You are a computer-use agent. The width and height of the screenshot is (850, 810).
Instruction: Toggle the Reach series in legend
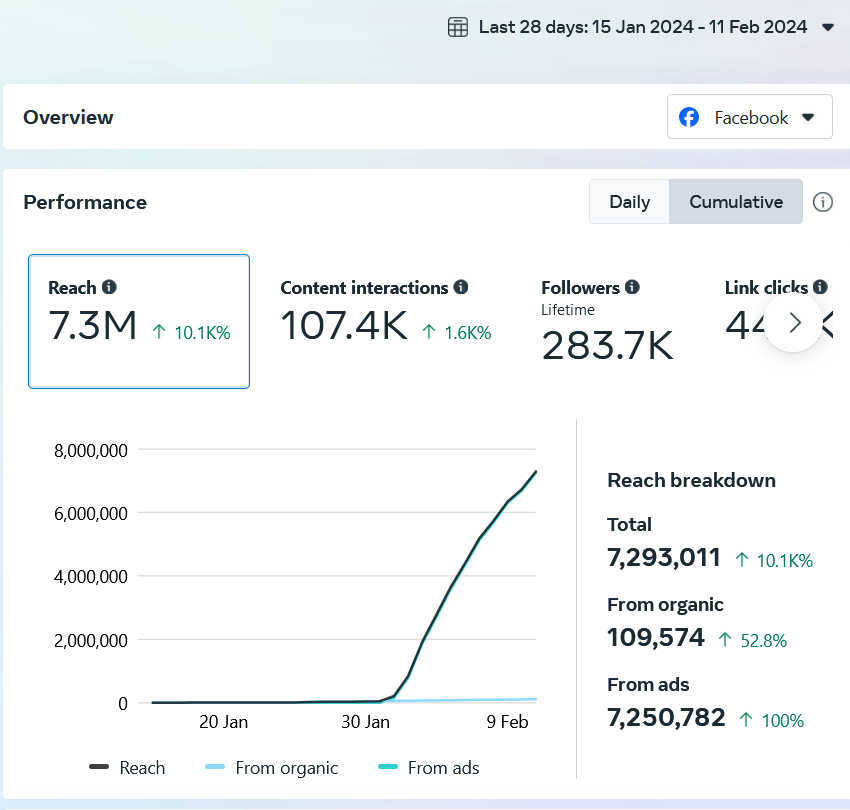coord(128,768)
